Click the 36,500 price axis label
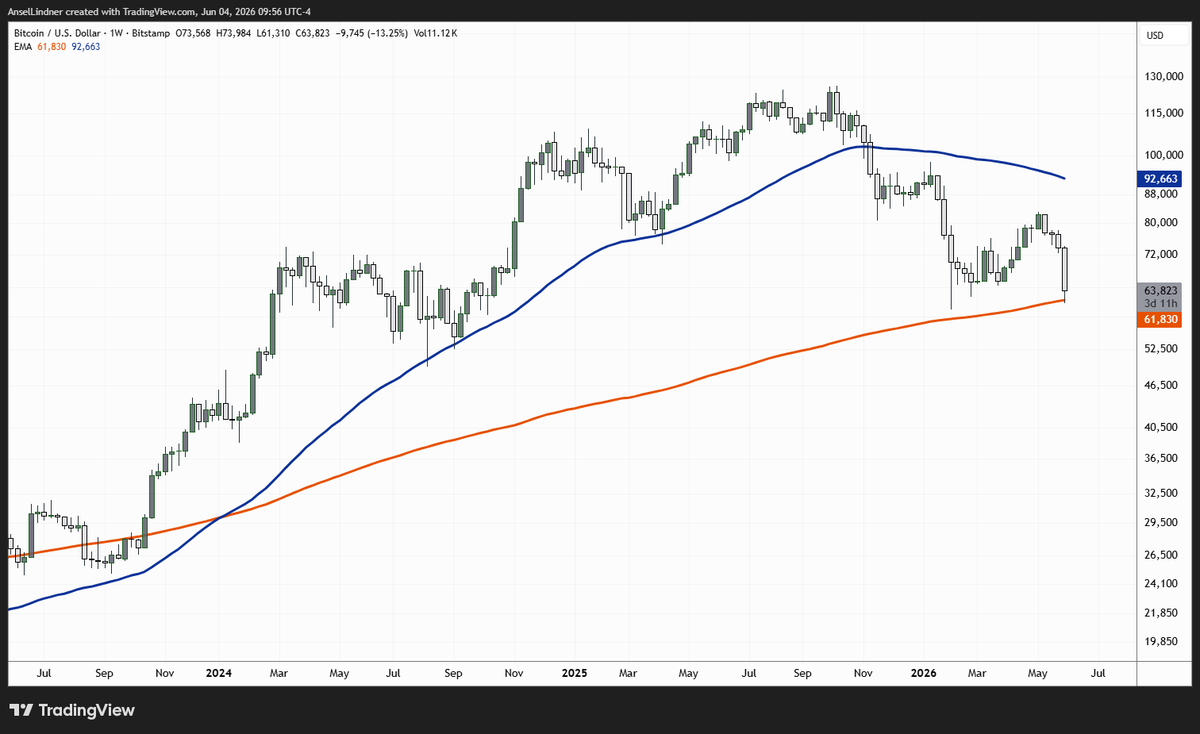 [x=1163, y=458]
